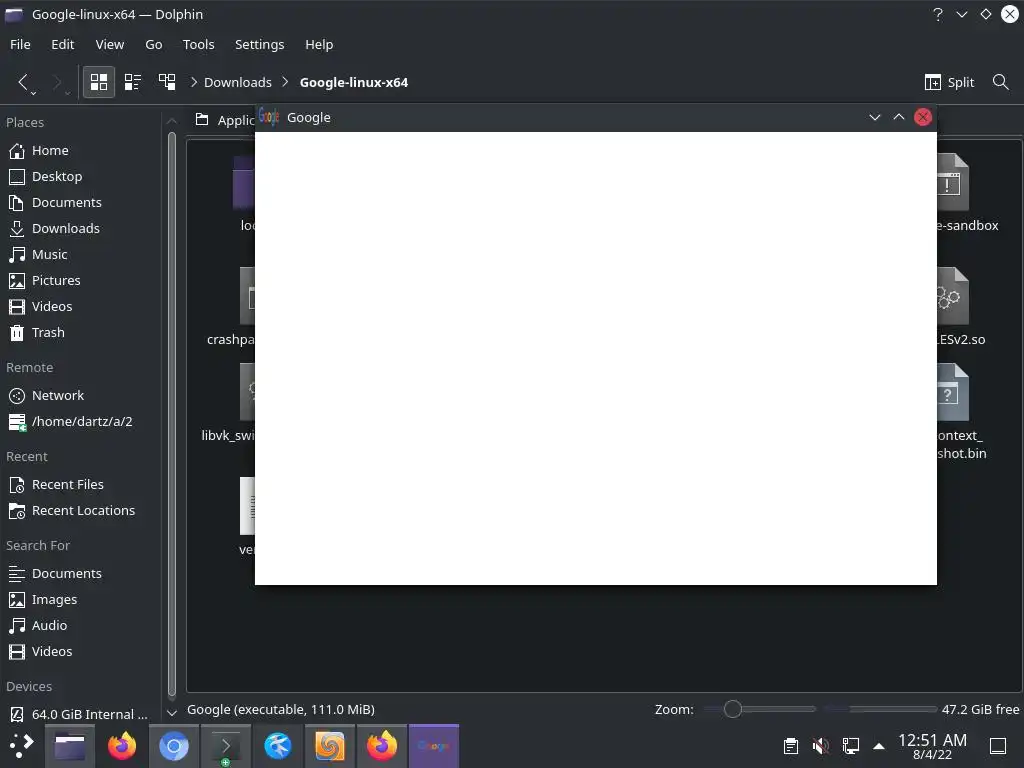Open Chromium from the taskbar
Image resolution: width=1024 pixels, height=768 pixels.
(x=174, y=746)
